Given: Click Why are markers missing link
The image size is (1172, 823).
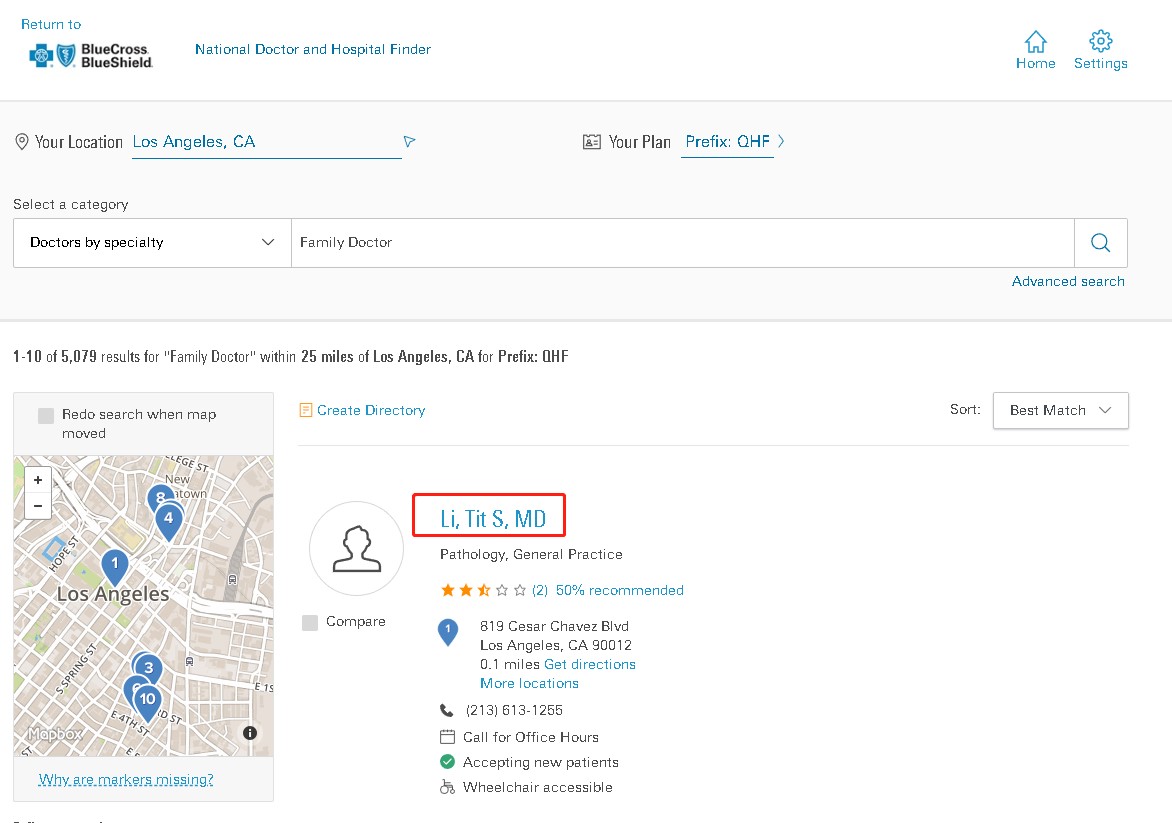Looking at the screenshot, I should click(126, 780).
